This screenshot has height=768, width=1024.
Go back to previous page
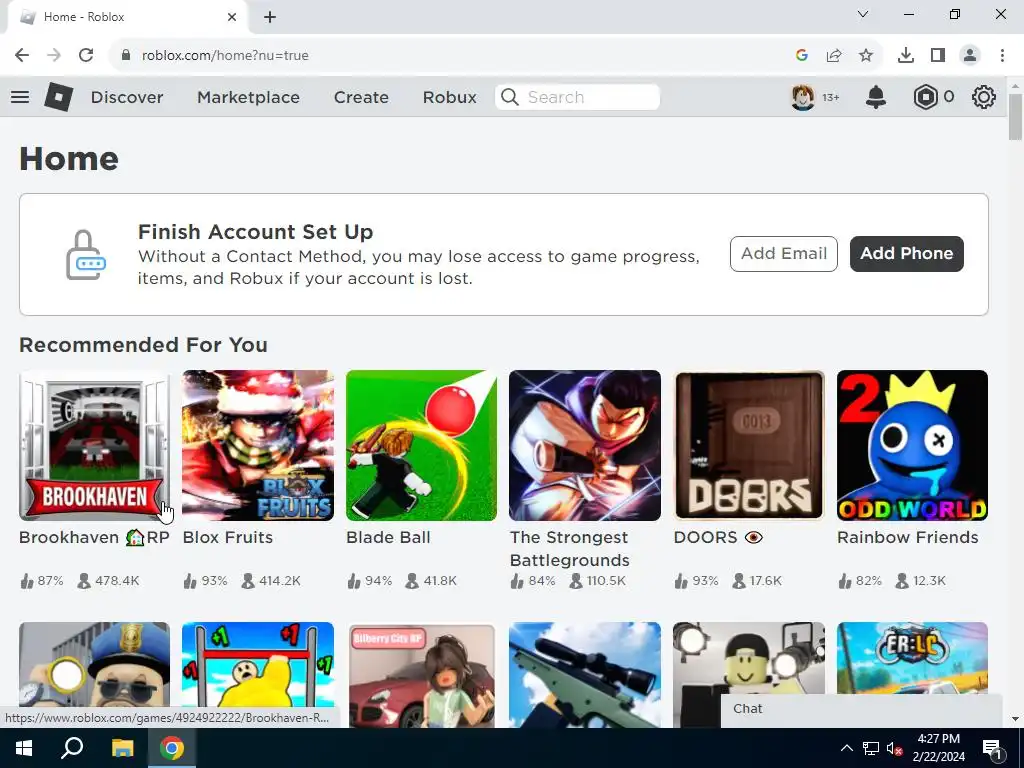pyautogui.click(x=22, y=55)
